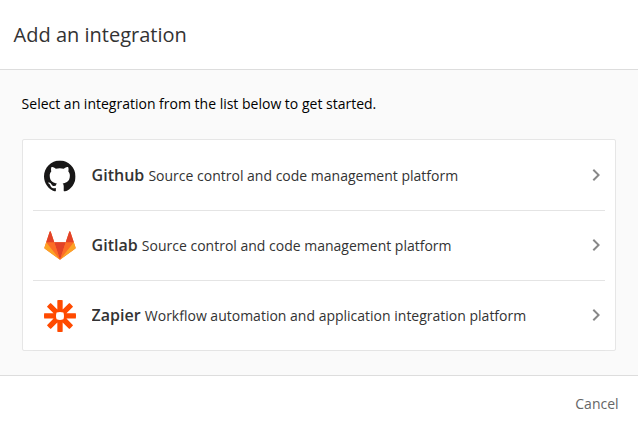Expand the Github row chevron arrow

pos(596,175)
